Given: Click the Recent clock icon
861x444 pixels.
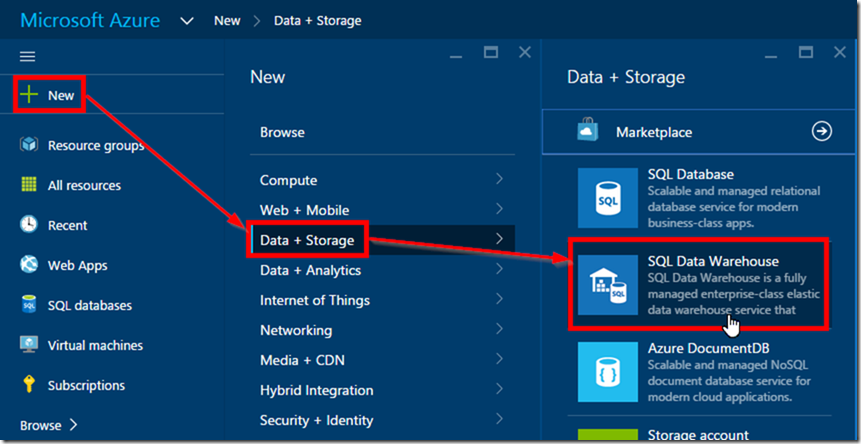Looking at the screenshot, I should (x=29, y=225).
